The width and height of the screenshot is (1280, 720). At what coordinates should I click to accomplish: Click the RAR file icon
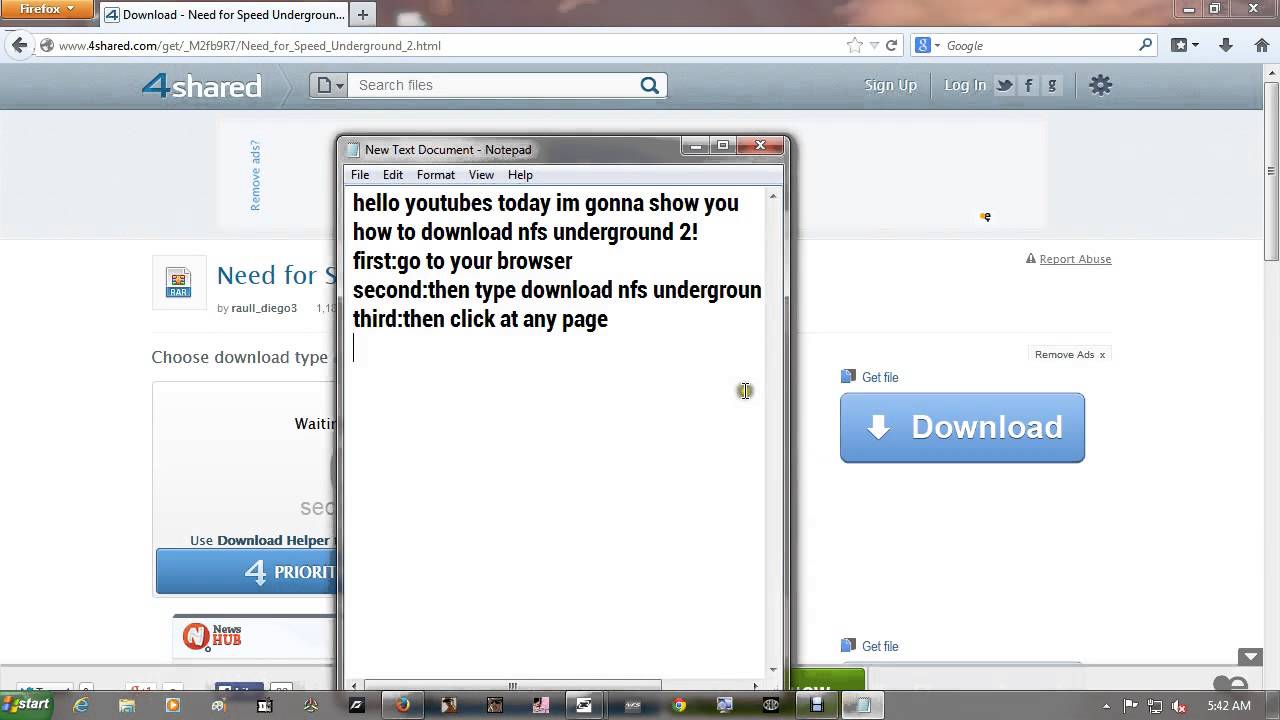coord(178,283)
